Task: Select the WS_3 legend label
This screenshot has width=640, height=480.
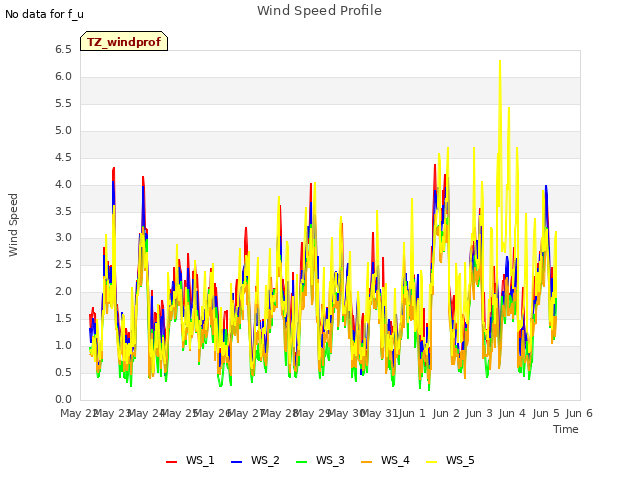Action: (330, 460)
